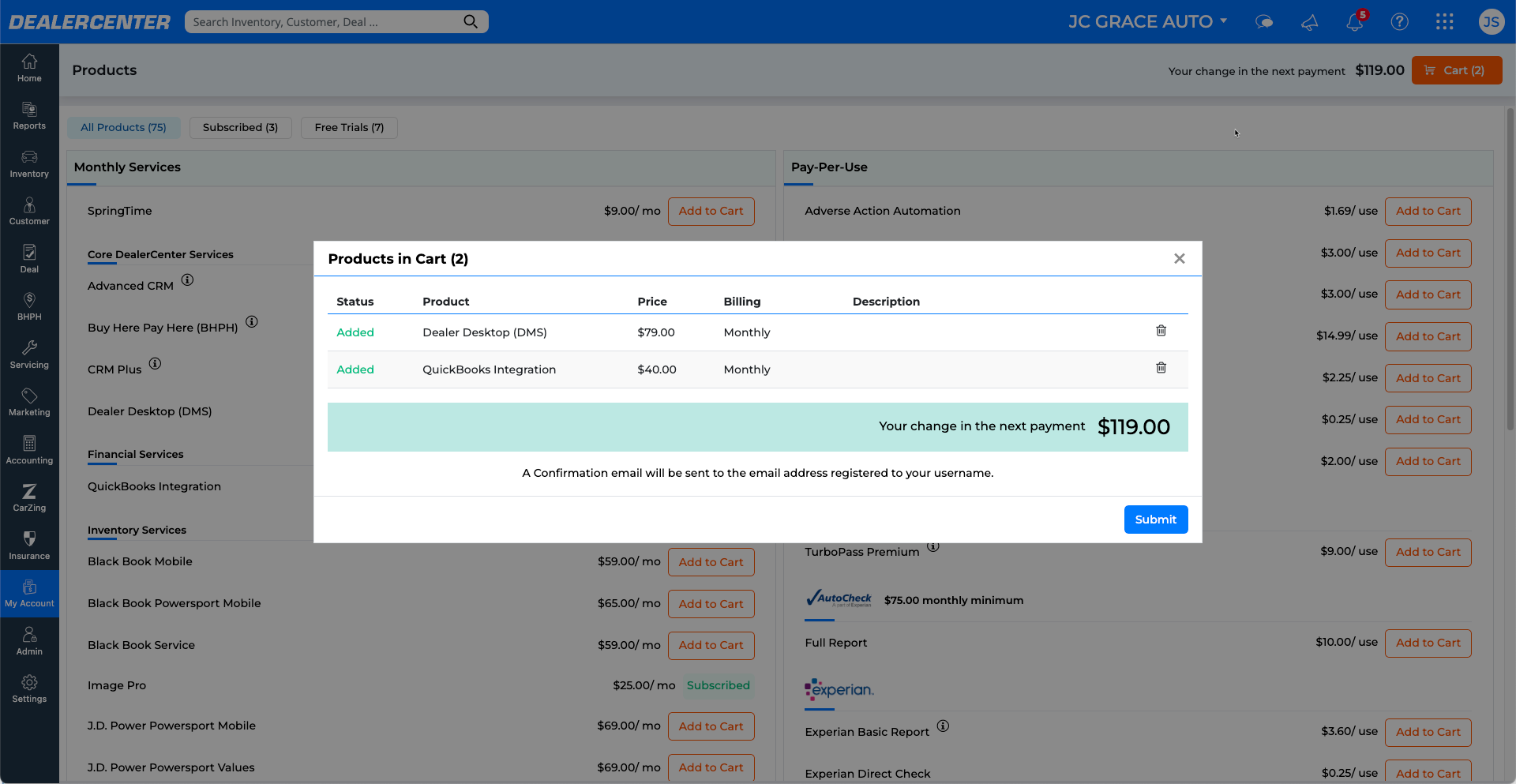Show info for CRM Plus
Image resolution: width=1516 pixels, height=784 pixels.
[155, 363]
